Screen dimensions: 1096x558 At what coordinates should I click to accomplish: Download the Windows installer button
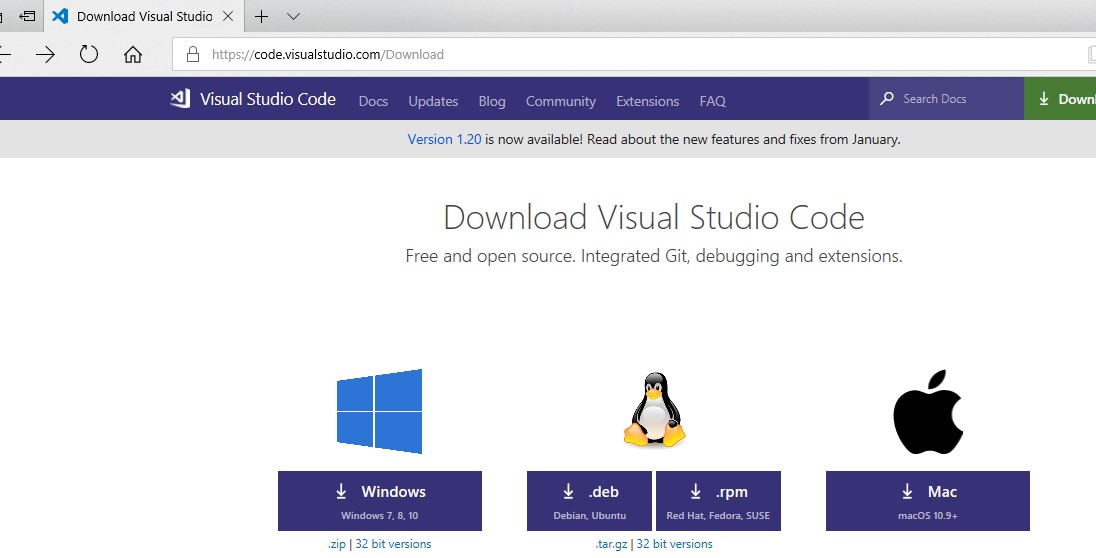[380, 501]
